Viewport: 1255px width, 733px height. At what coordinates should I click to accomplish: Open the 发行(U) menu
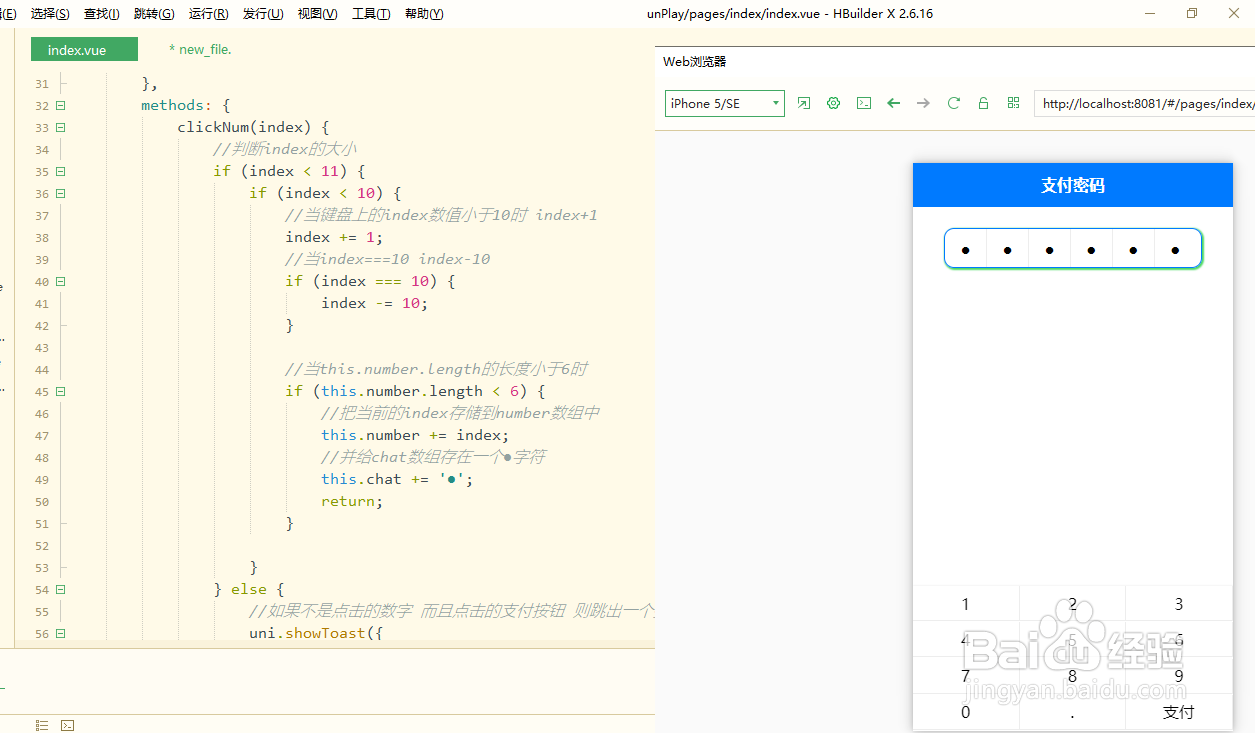click(x=263, y=14)
